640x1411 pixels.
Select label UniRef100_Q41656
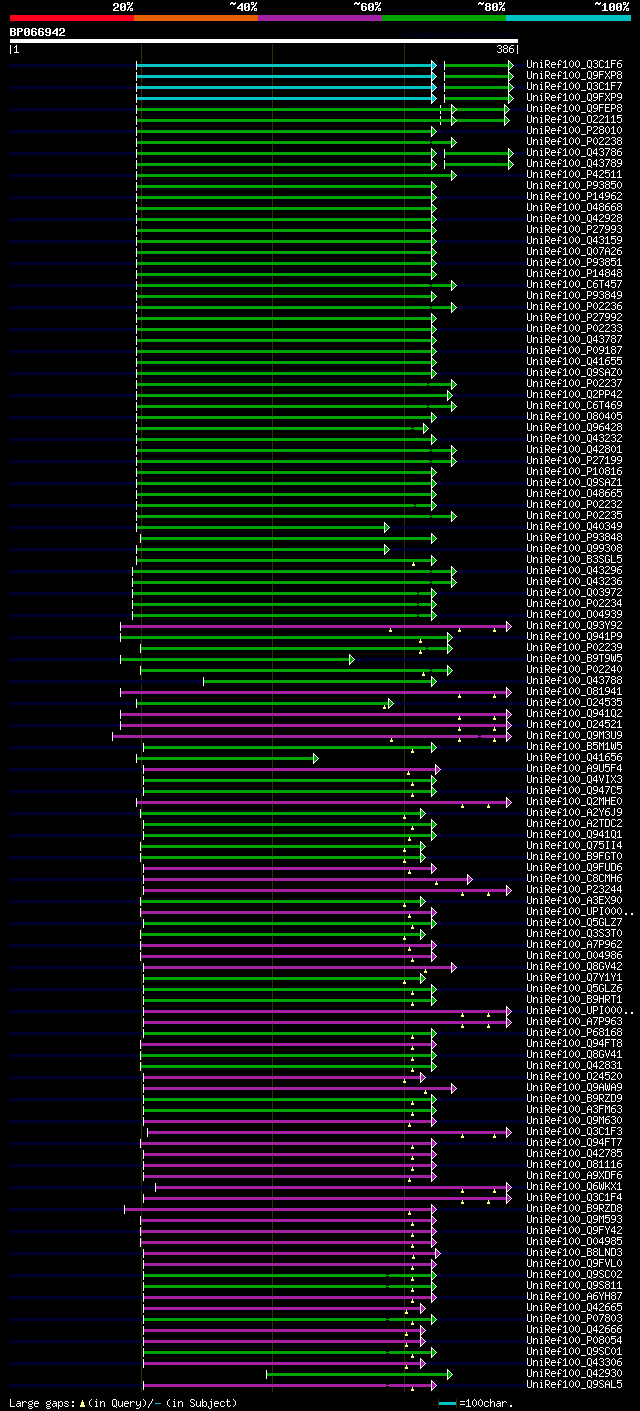coord(574,758)
